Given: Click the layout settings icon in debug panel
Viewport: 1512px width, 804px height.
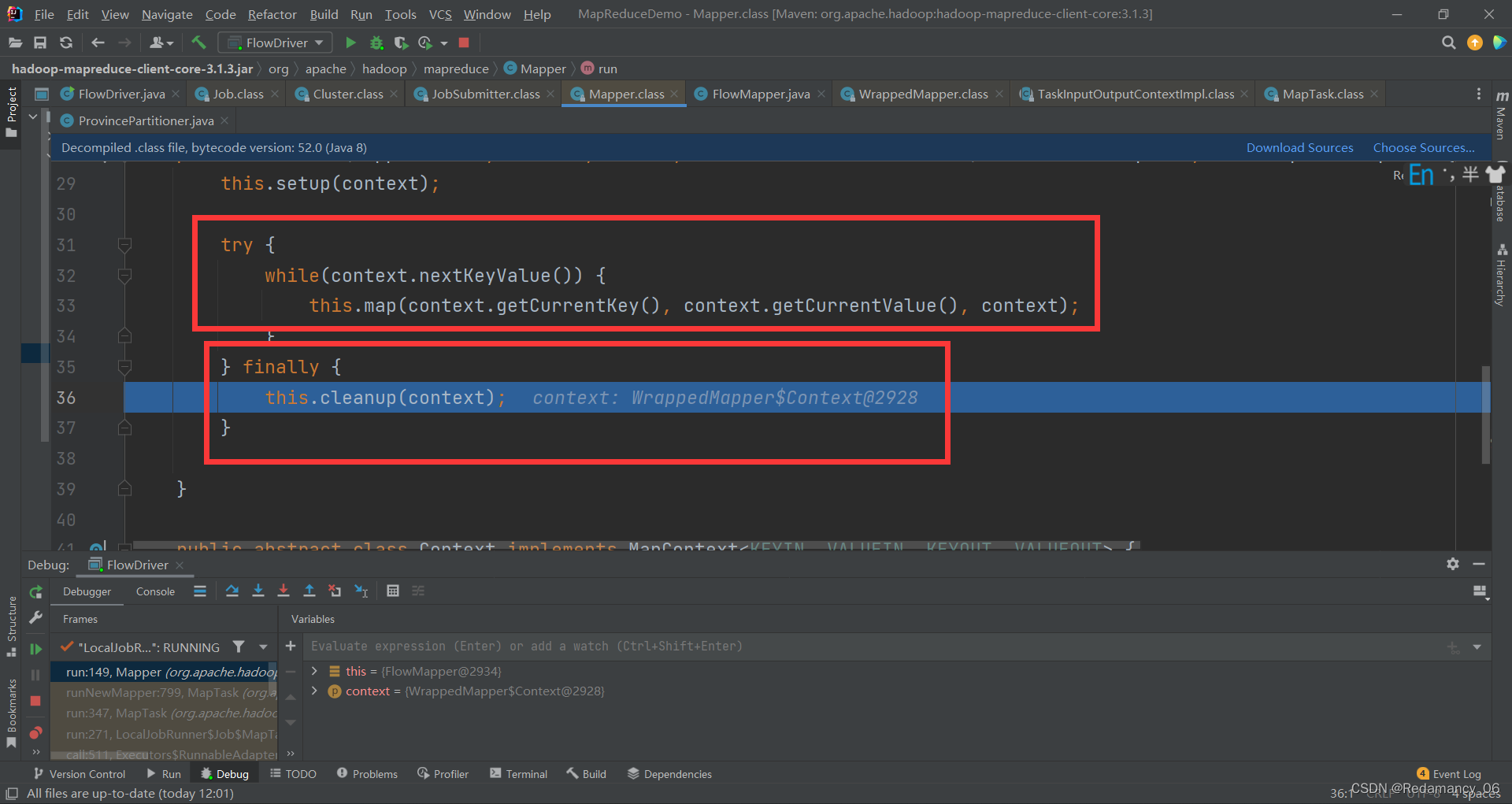Looking at the screenshot, I should click(x=1480, y=591).
